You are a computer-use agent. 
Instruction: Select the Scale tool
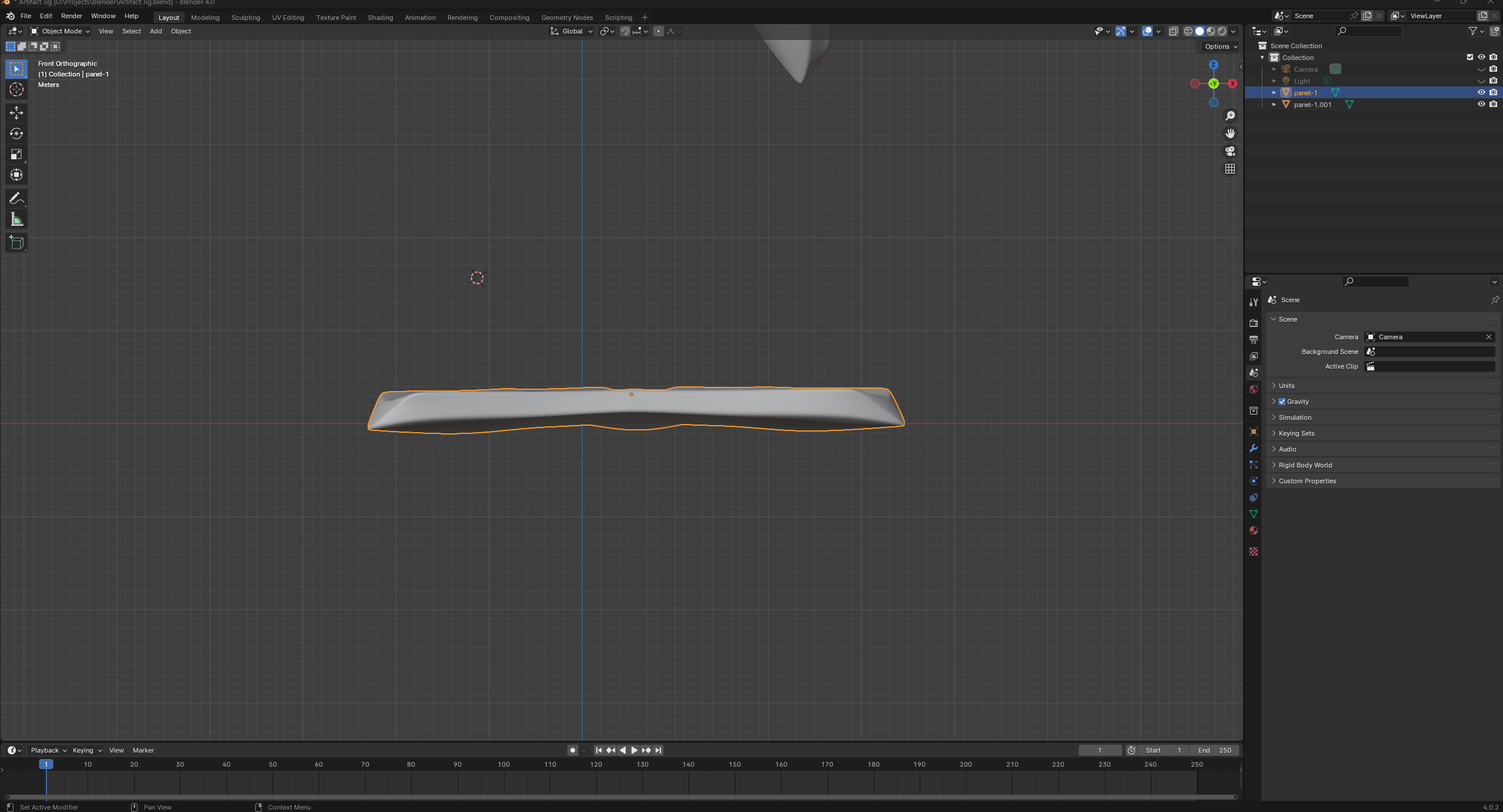(x=16, y=154)
